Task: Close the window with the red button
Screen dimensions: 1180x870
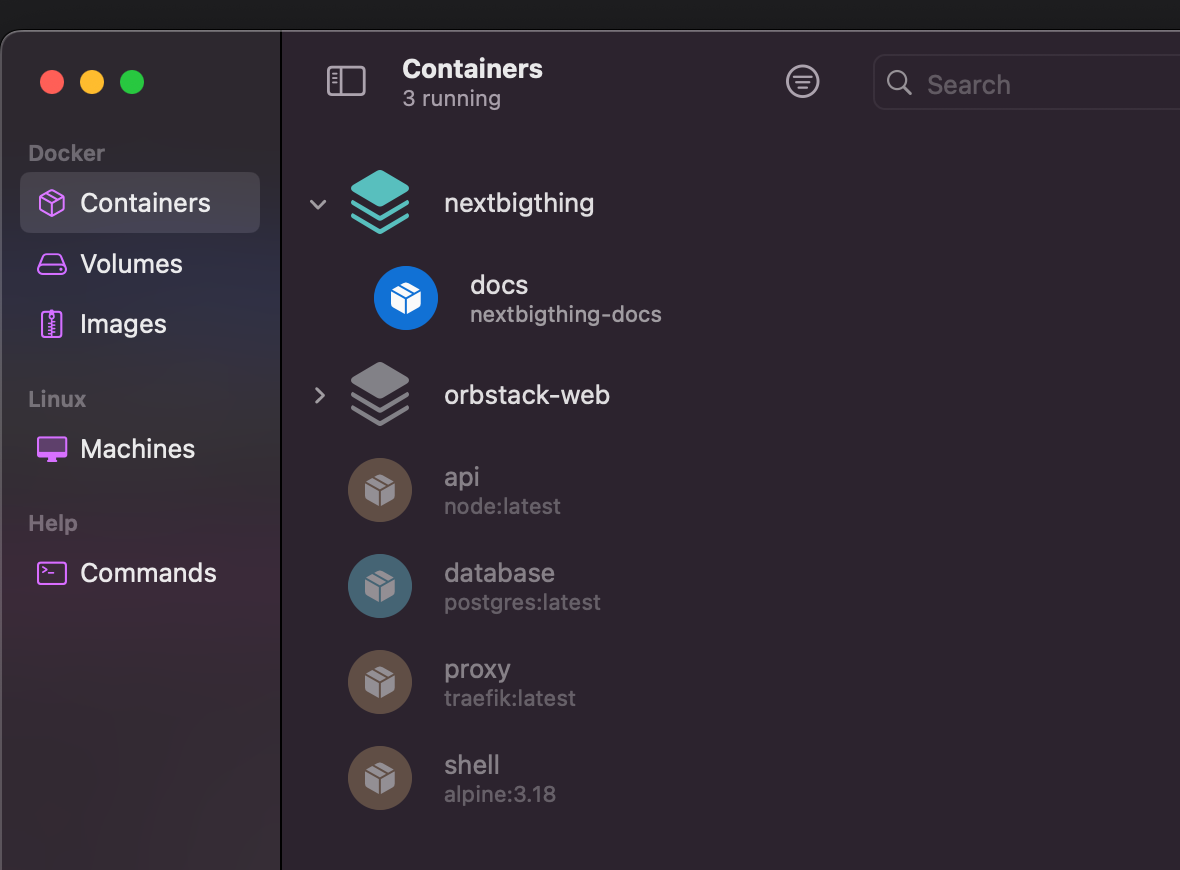Action: point(52,82)
